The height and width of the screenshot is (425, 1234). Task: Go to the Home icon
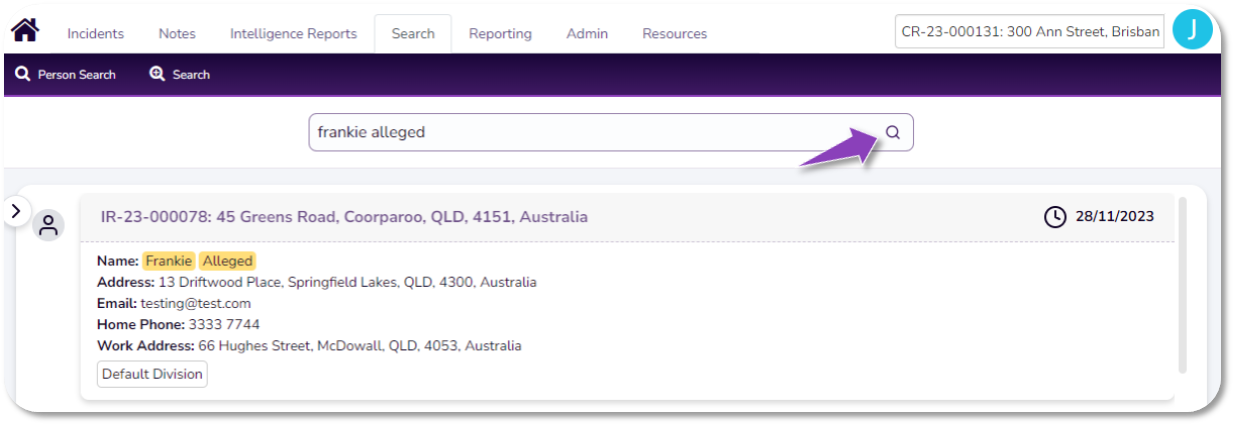(25, 31)
